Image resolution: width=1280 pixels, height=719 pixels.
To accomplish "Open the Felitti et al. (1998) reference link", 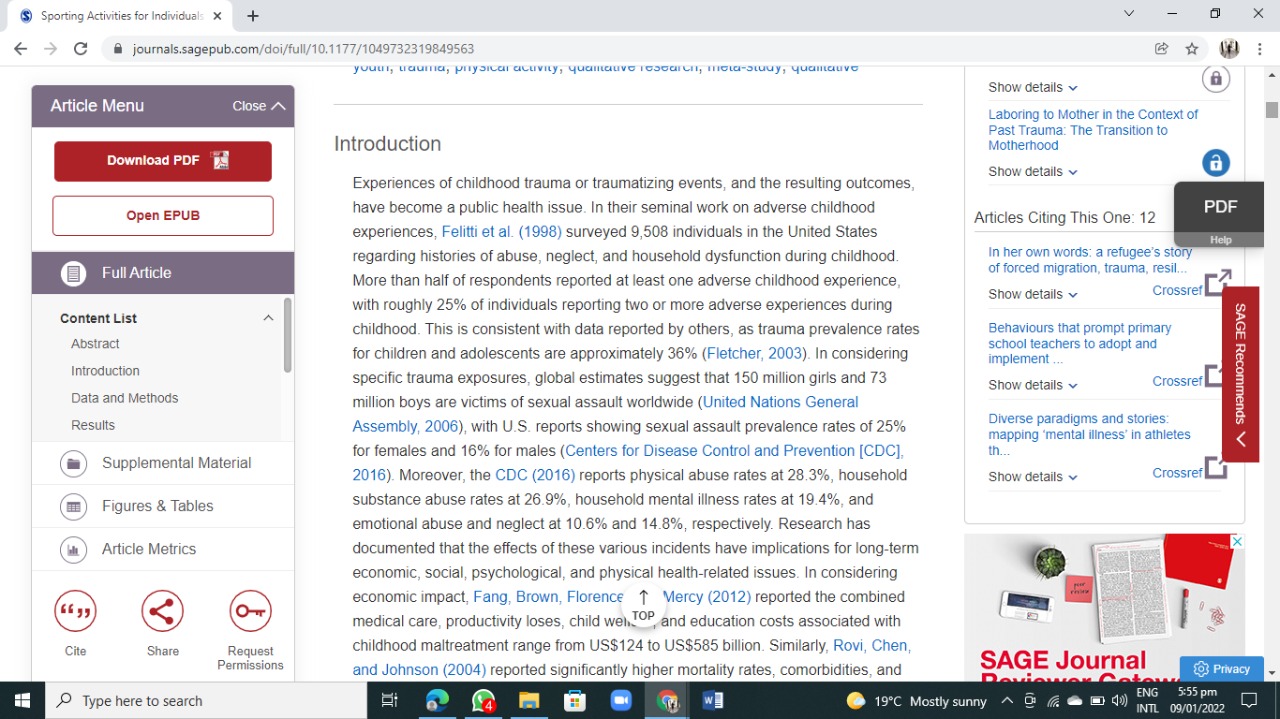I will click(x=501, y=232).
